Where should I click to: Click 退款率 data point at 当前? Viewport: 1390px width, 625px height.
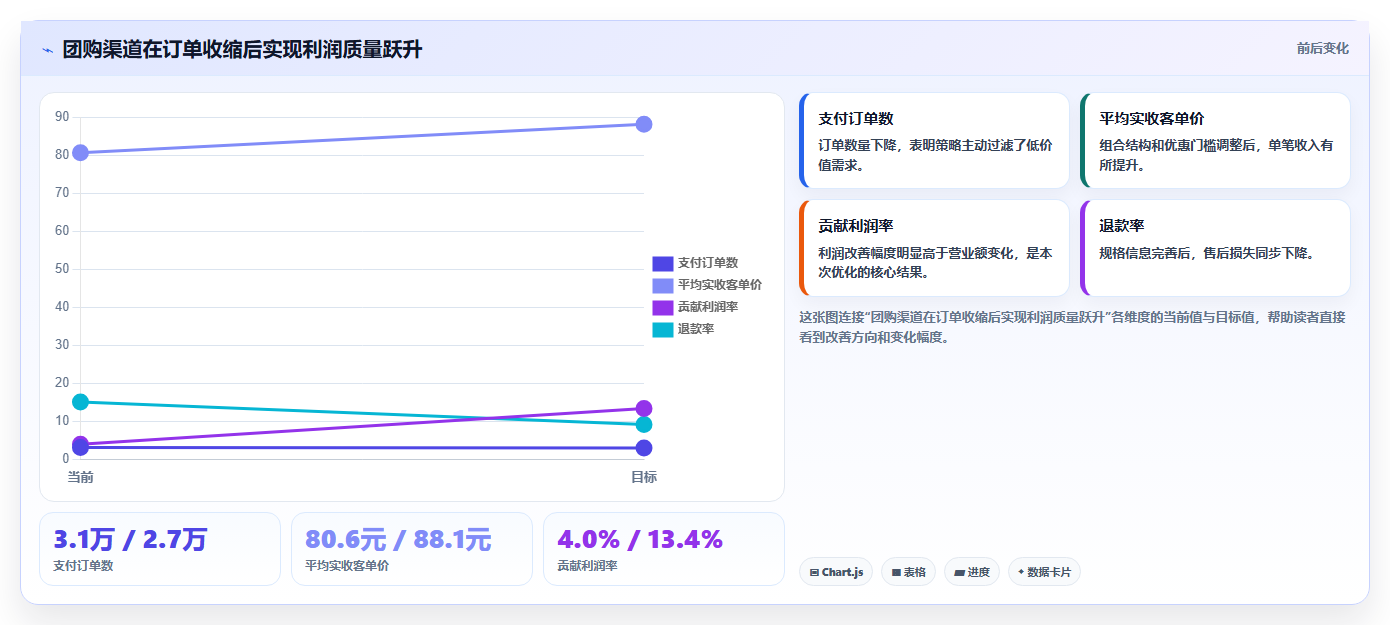pos(81,402)
